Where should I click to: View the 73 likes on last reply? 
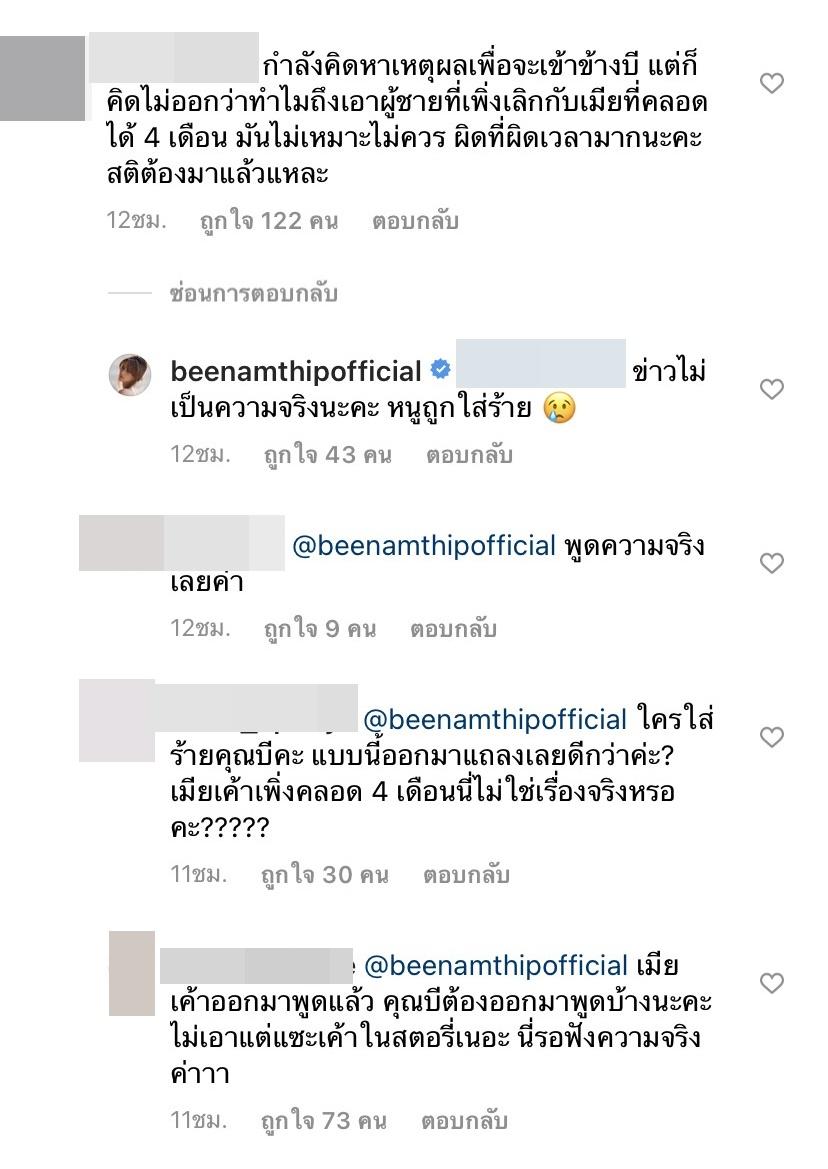(324, 1121)
